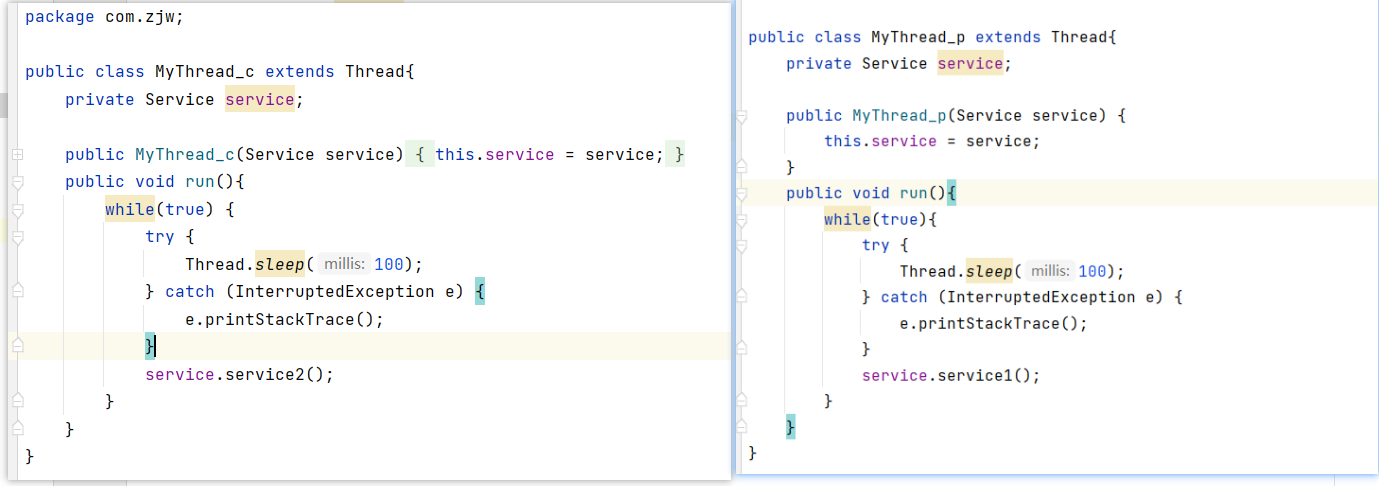Collapse the while(true) block fold in MyThread_c
This screenshot has width=1379, height=486.
pos(17,210)
